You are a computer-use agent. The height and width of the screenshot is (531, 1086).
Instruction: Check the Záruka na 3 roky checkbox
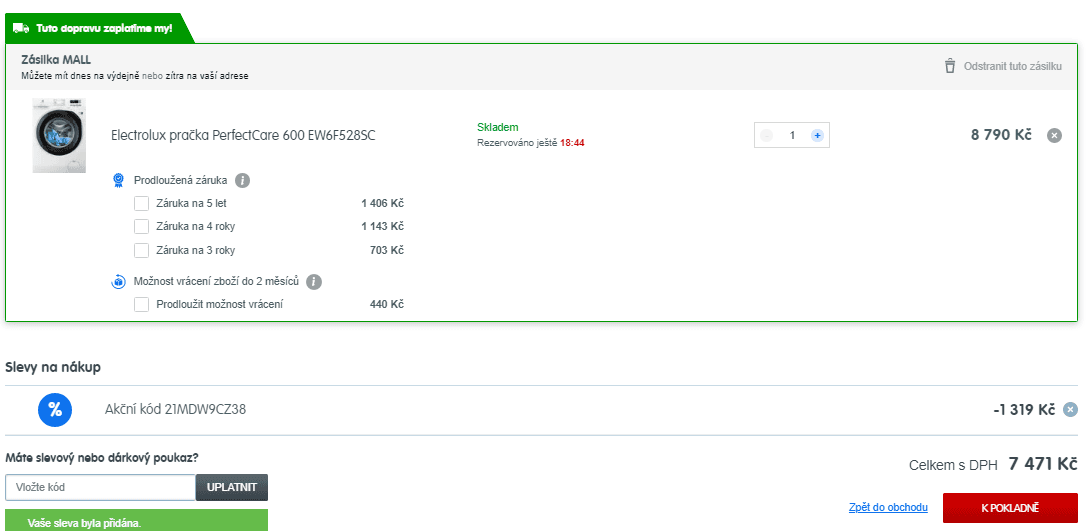(141, 250)
